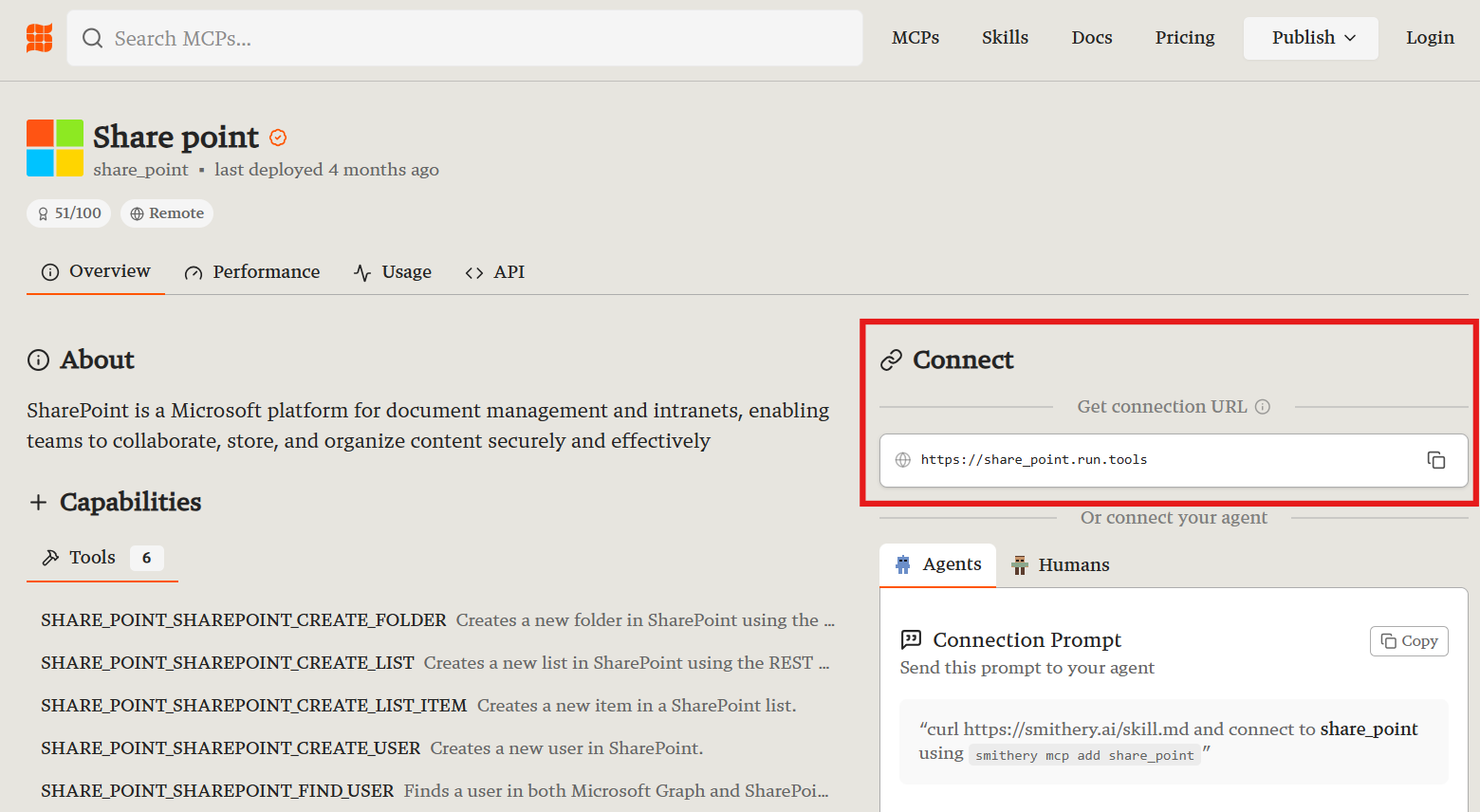Focus the Search MCPs input field
1480x812 pixels.
(474, 38)
